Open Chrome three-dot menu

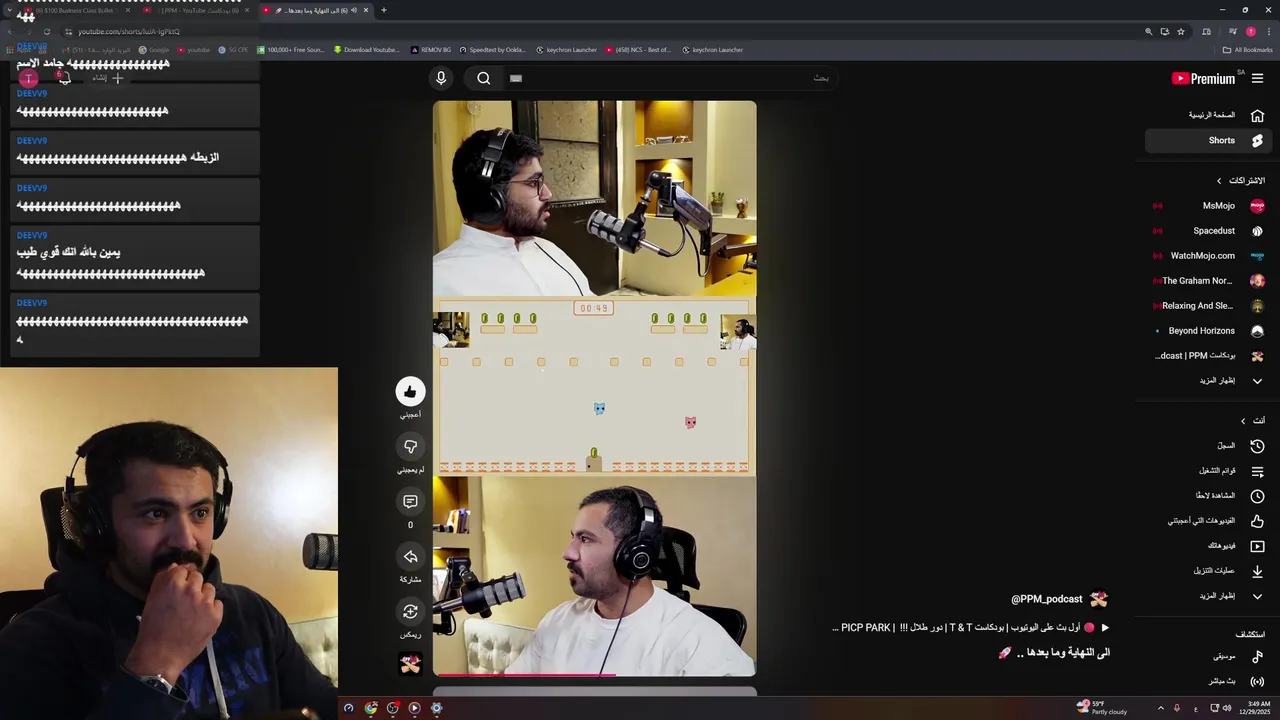tap(1269, 31)
